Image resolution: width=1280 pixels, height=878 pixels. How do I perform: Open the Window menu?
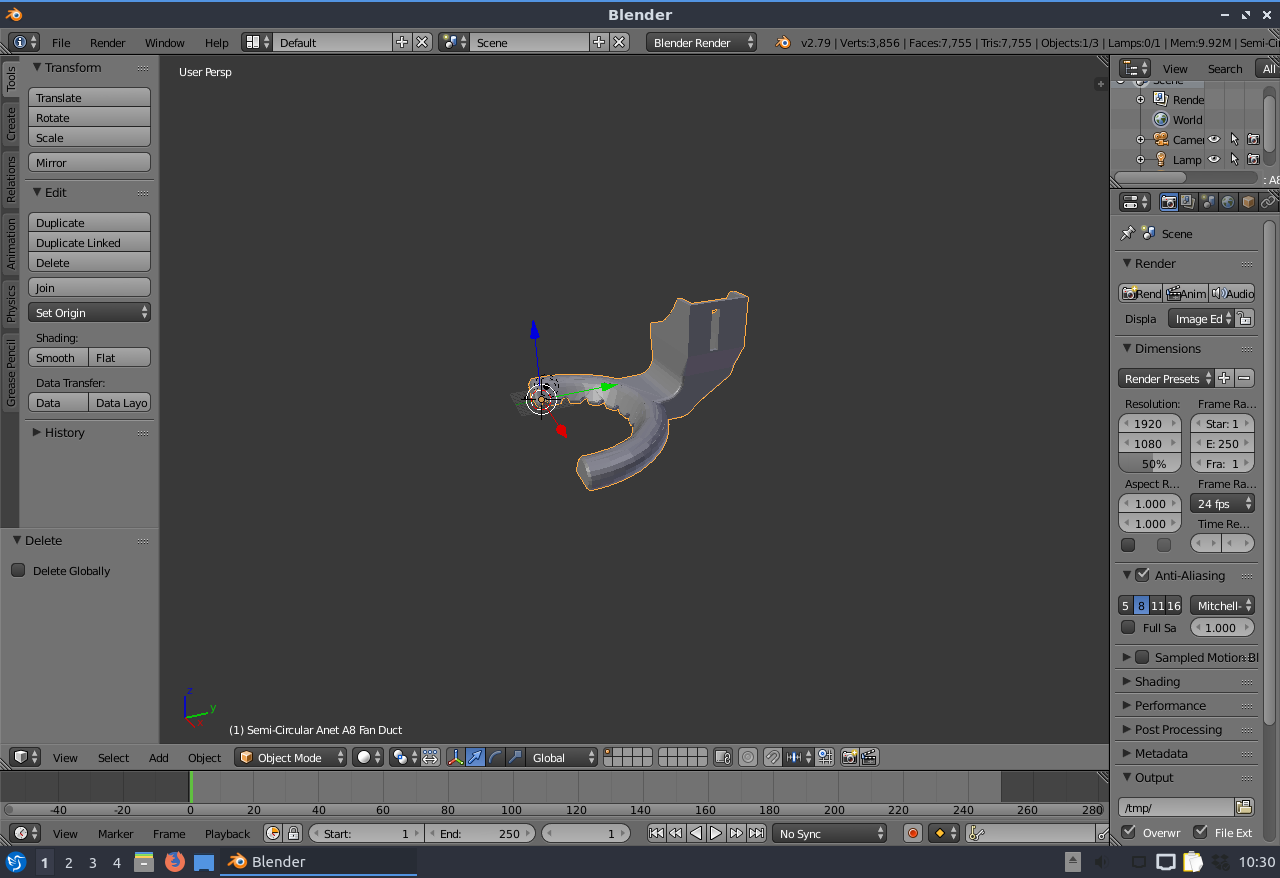[x=165, y=42]
